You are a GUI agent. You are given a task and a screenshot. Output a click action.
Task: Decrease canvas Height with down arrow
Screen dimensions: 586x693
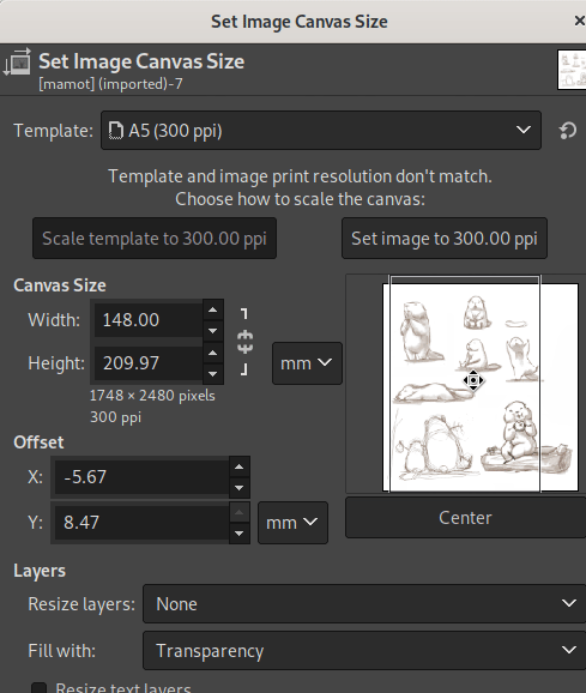(x=213, y=374)
